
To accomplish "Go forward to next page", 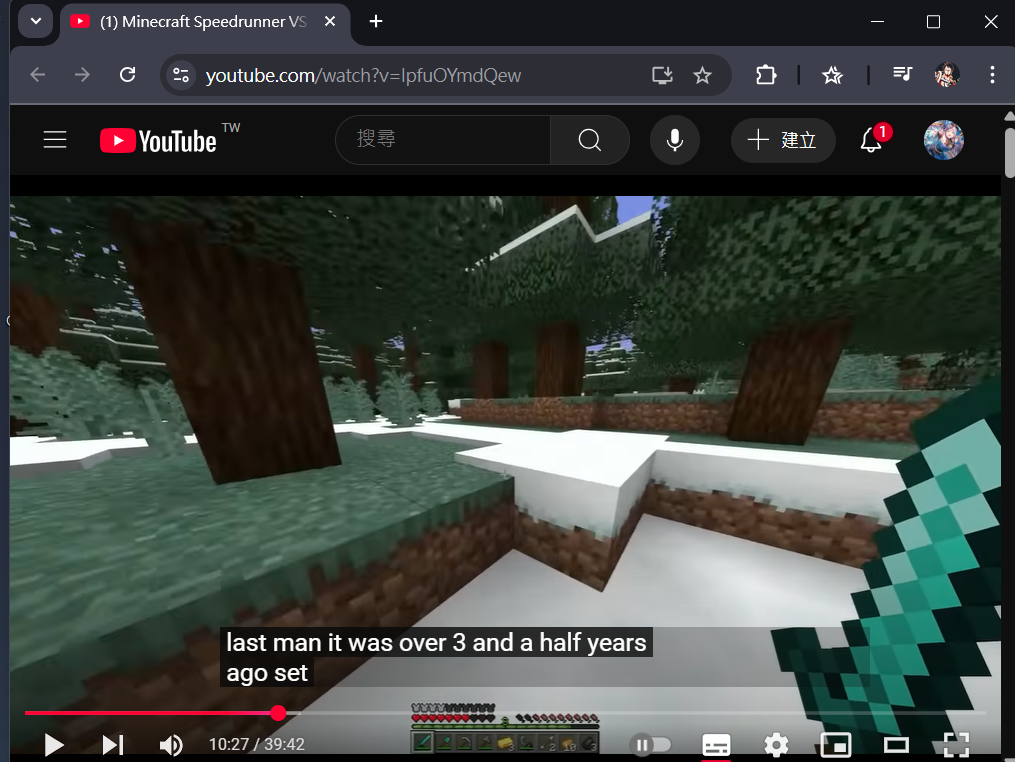I will 82,75.
